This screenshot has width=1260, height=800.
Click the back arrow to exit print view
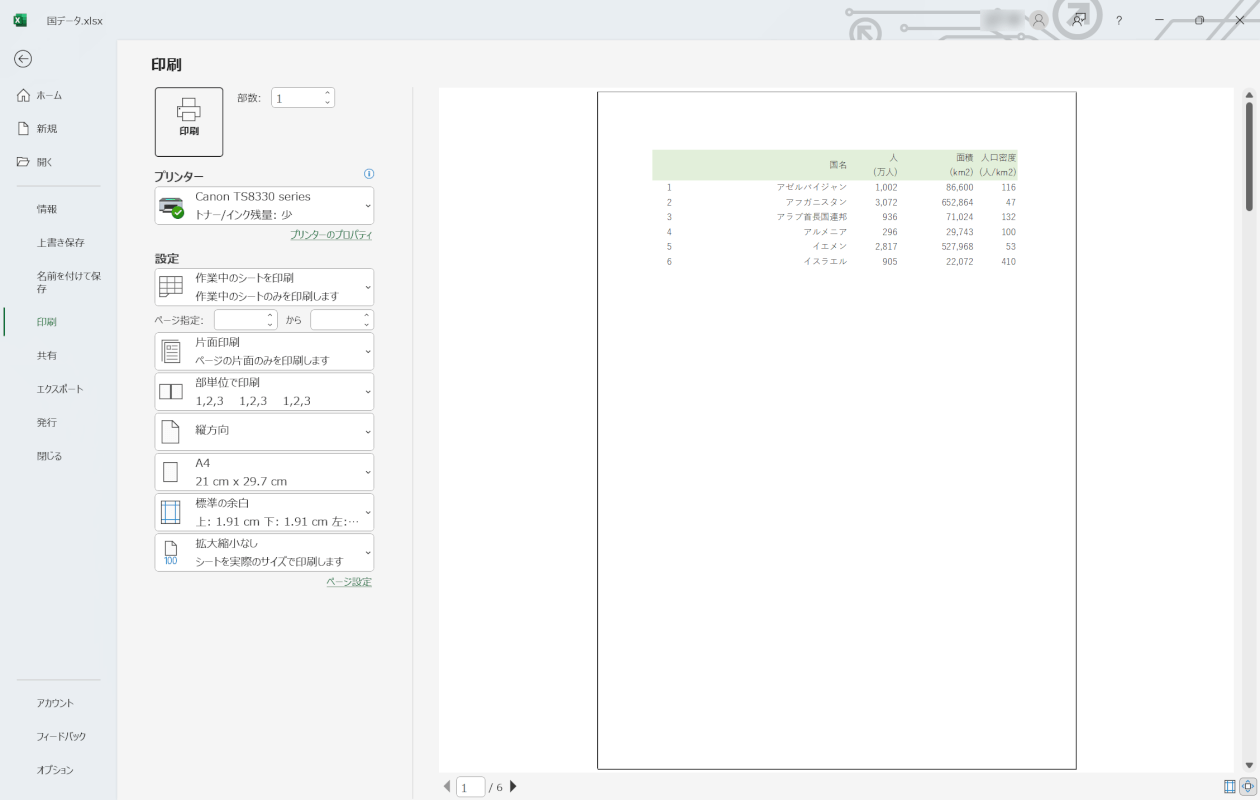click(x=22, y=59)
